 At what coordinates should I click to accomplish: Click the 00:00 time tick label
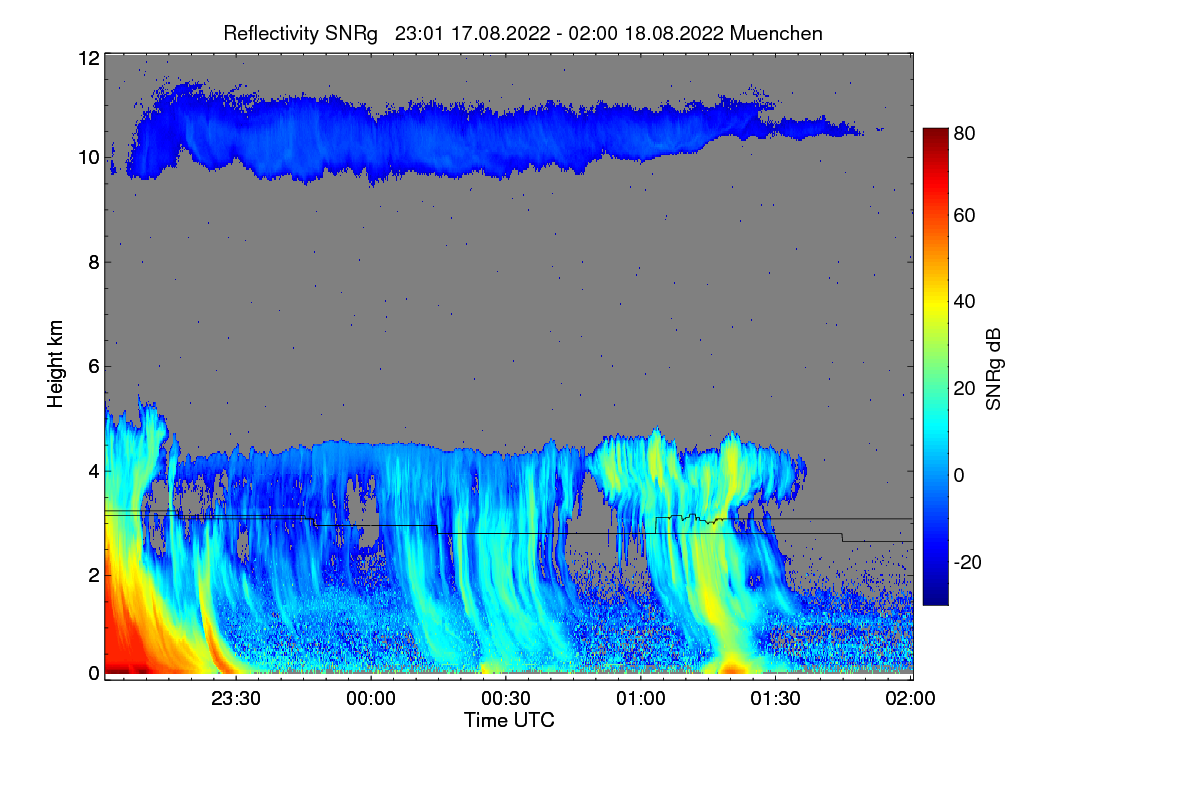pos(371,698)
